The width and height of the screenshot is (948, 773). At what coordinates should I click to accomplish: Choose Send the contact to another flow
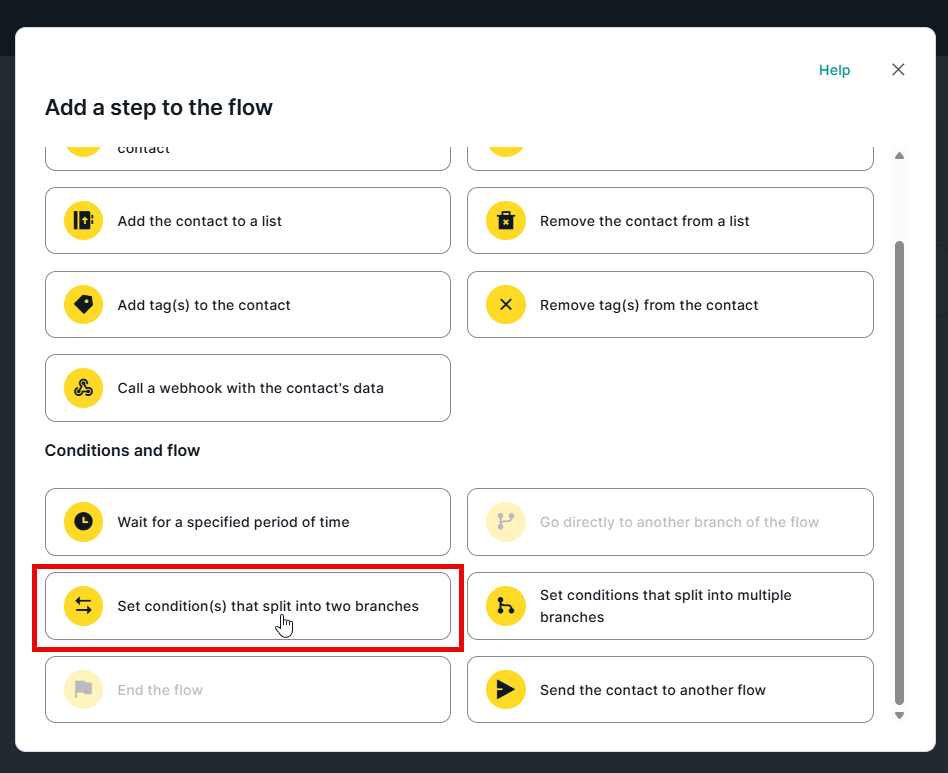pos(670,690)
